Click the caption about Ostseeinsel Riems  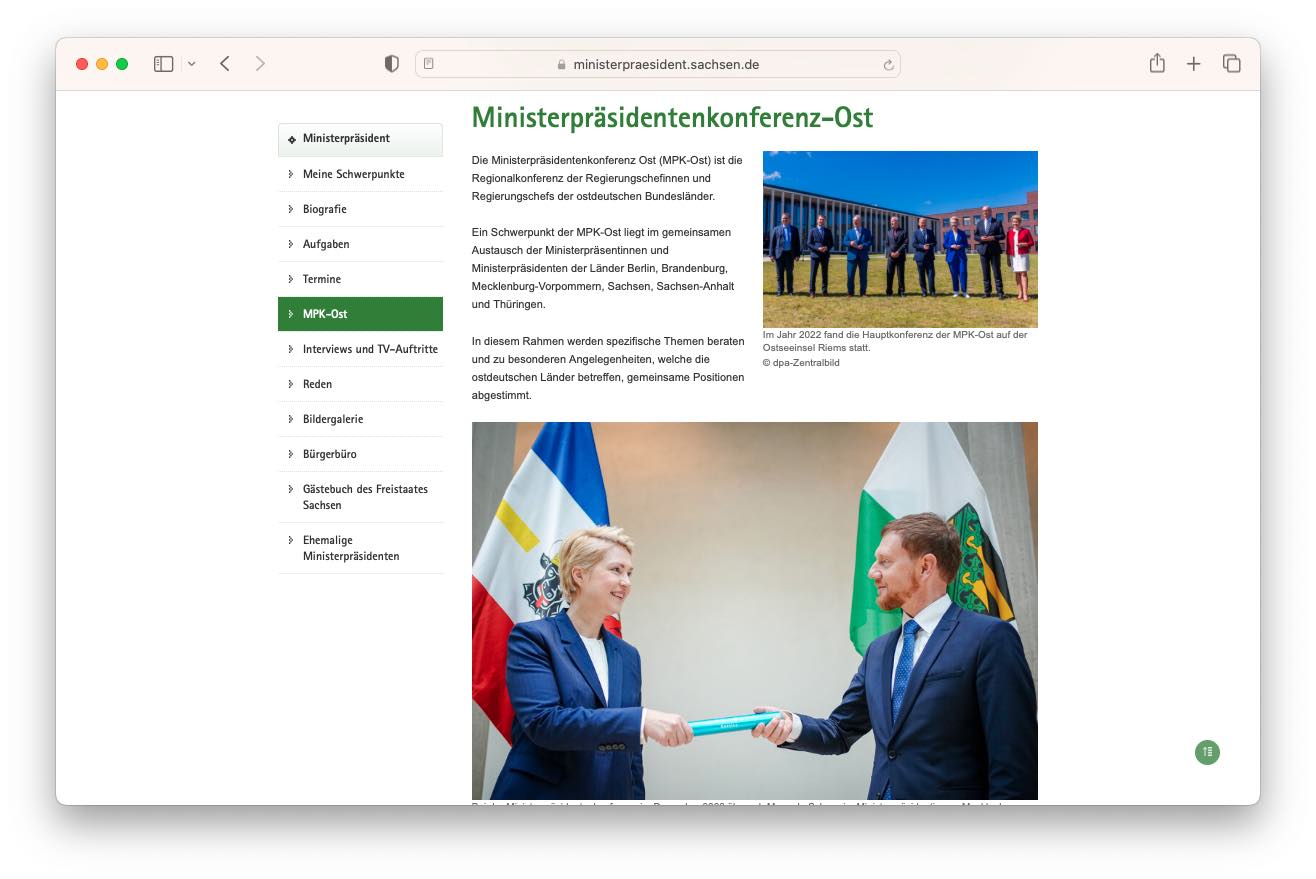coord(895,341)
